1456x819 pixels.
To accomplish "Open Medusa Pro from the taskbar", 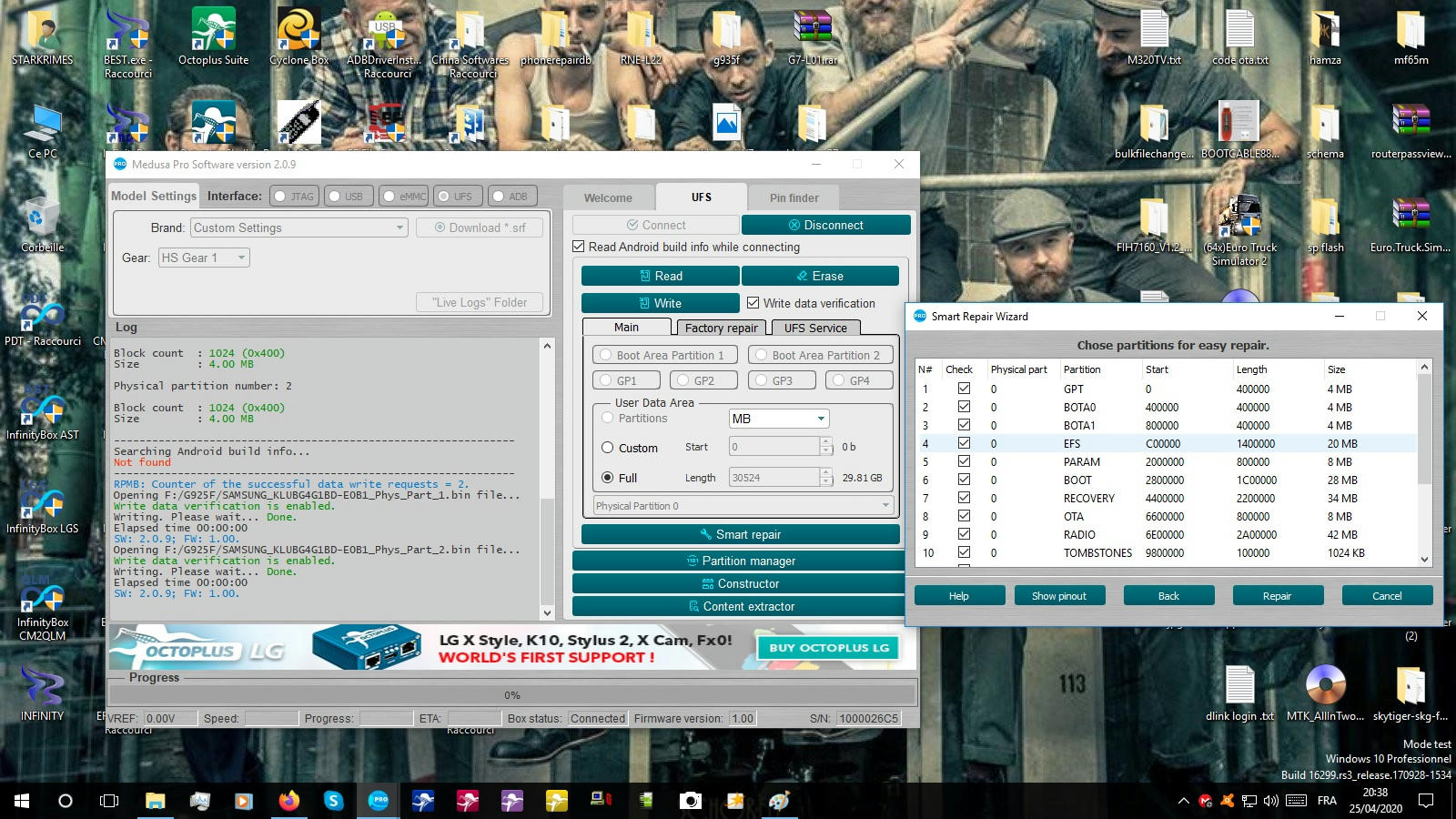I will tap(379, 802).
